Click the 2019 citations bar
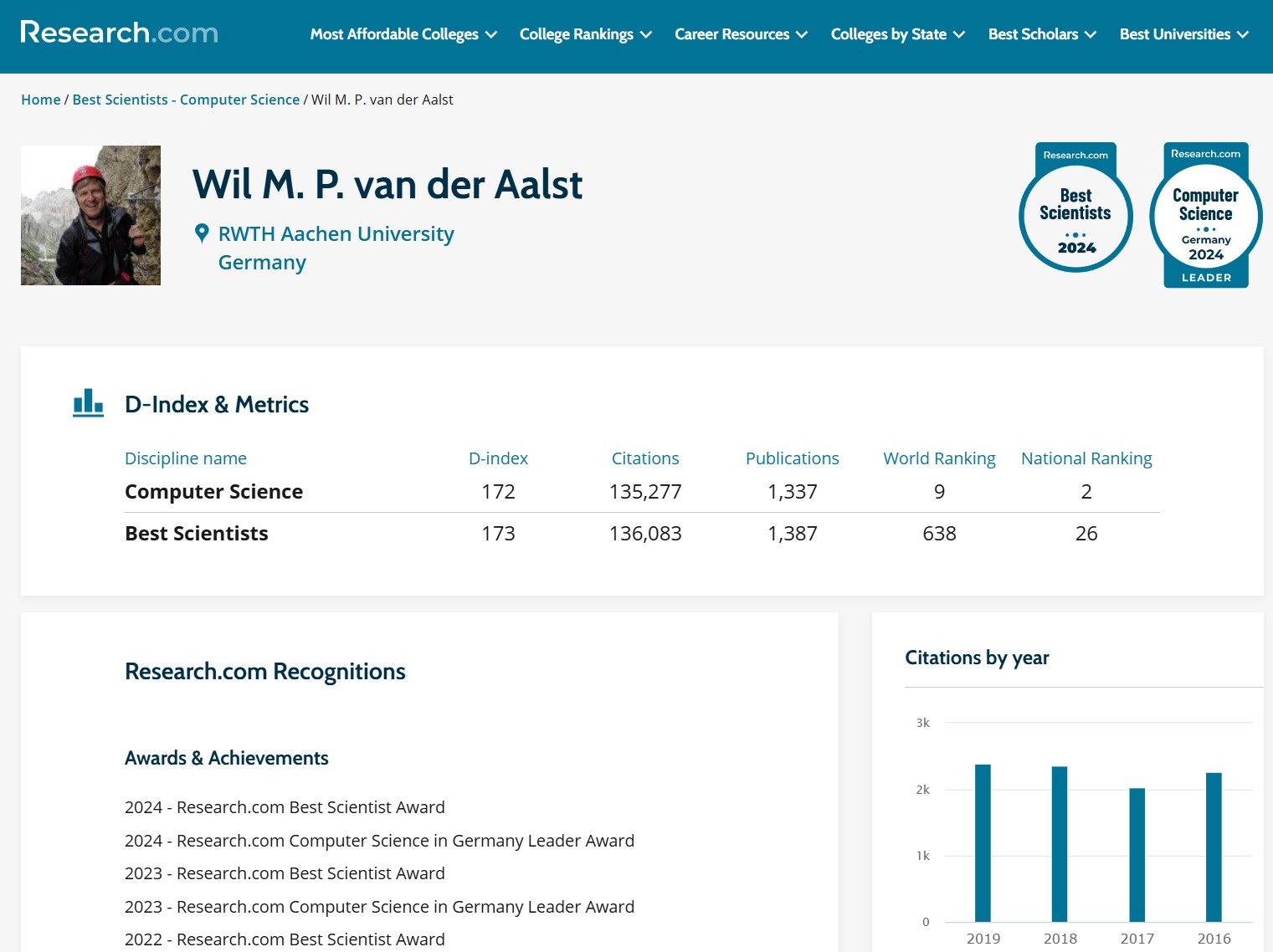 click(983, 843)
